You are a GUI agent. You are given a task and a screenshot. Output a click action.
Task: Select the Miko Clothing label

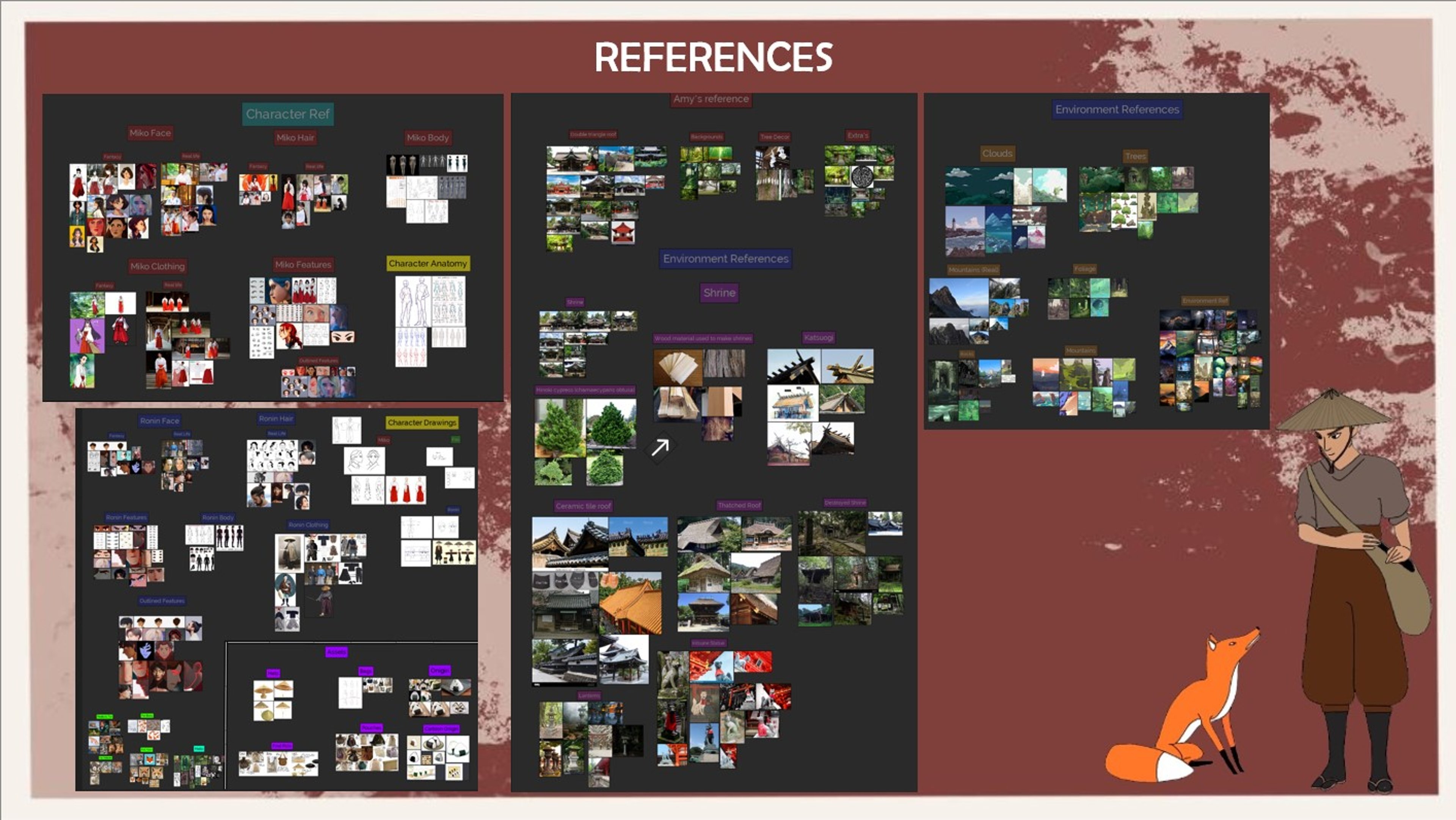[x=157, y=266]
